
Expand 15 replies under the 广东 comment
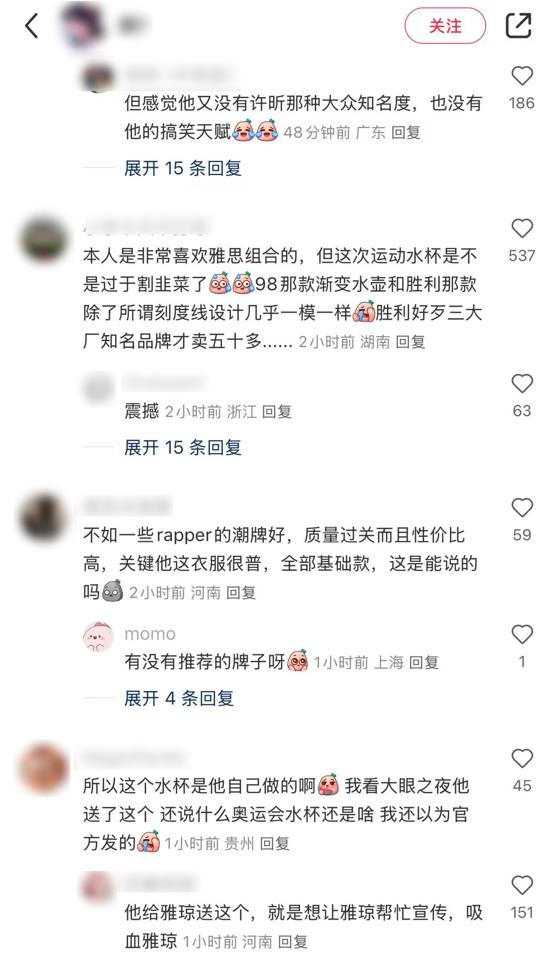pyautogui.click(x=183, y=168)
